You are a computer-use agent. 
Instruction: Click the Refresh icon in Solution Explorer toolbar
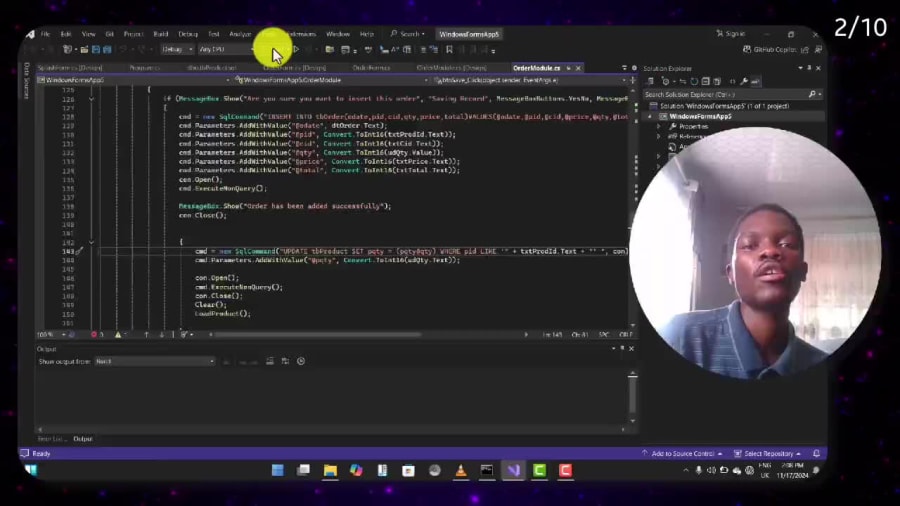coord(695,81)
